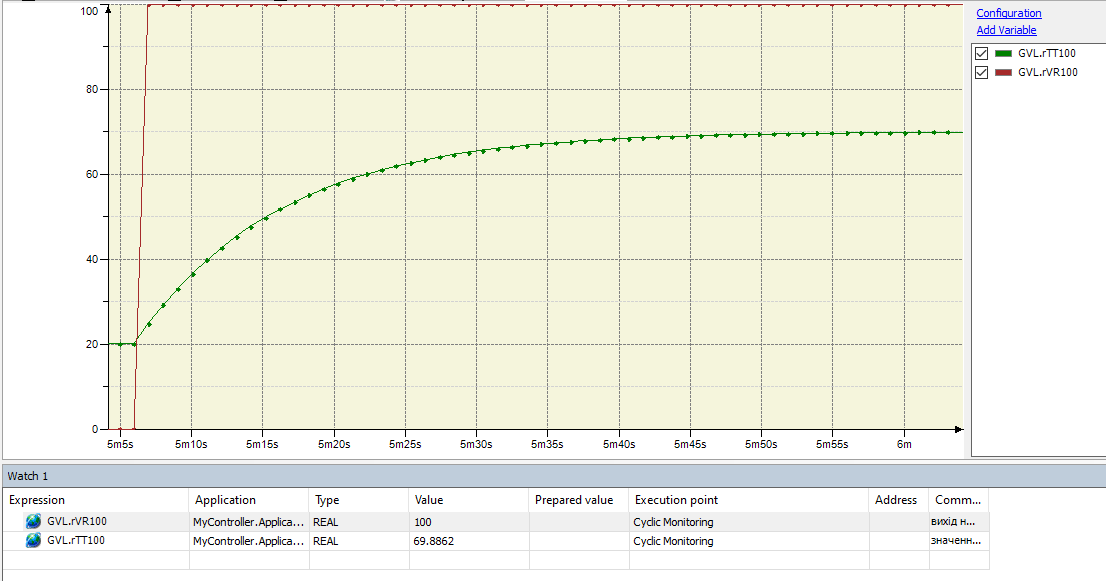The height and width of the screenshot is (581, 1106).
Task: Click the Add Variable link
Action: [x=1006, y=30]
